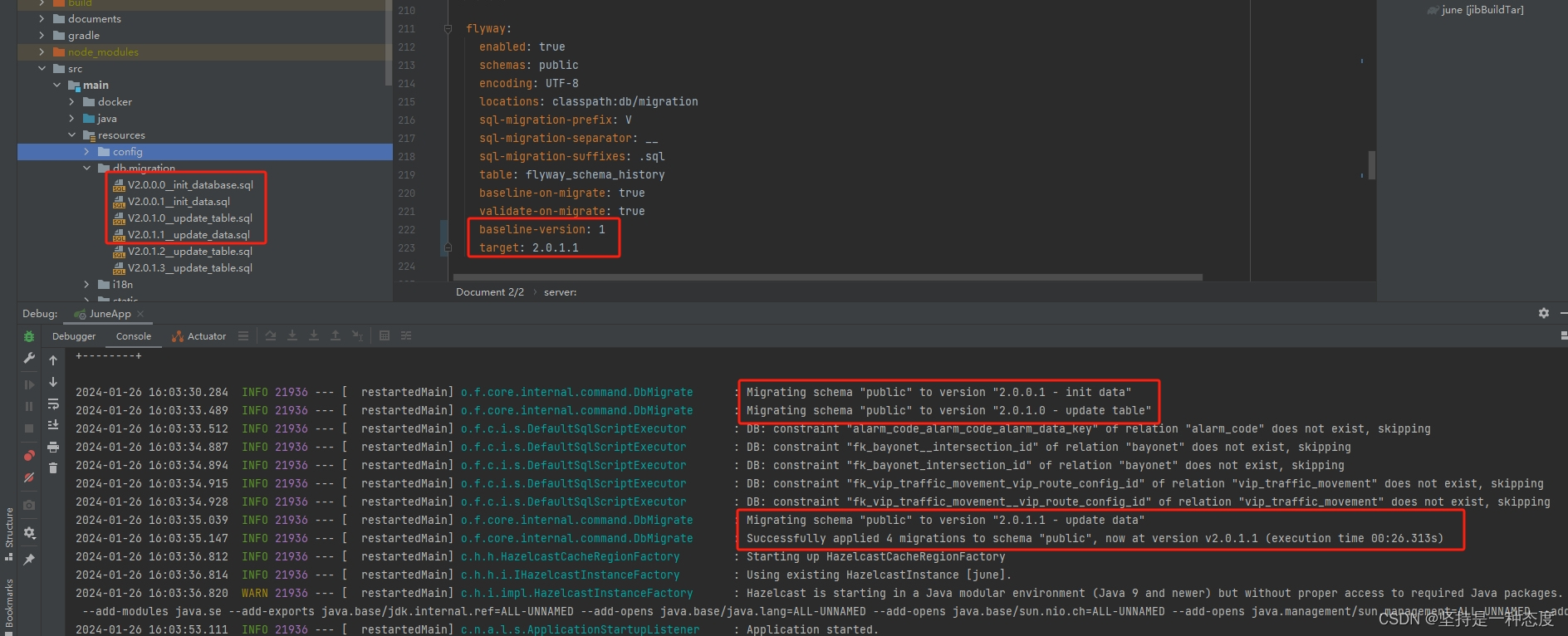Place cursor on 'target: 2.0.1.1' line

pos(528,247)
